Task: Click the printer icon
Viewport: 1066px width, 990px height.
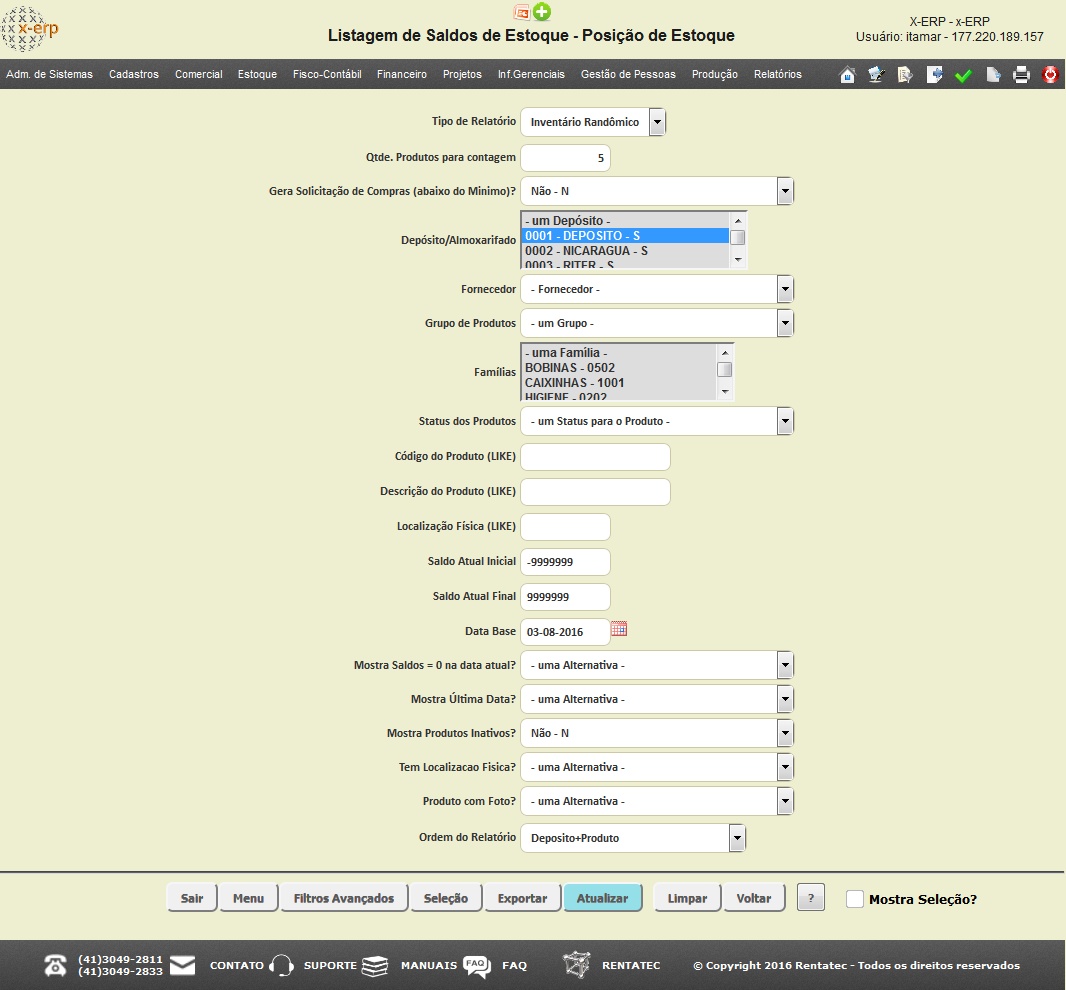Action: point(1022,75)
